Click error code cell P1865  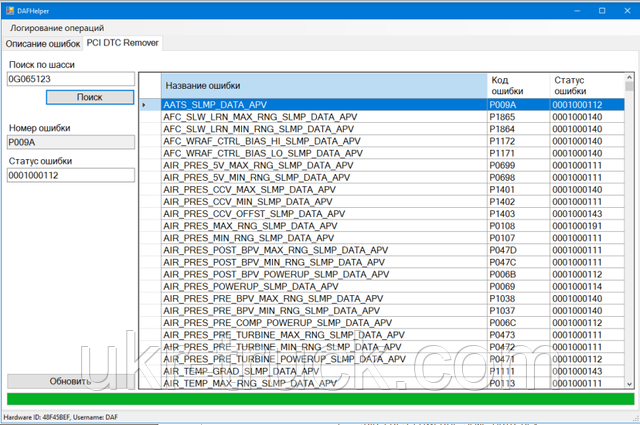point(518,117)
